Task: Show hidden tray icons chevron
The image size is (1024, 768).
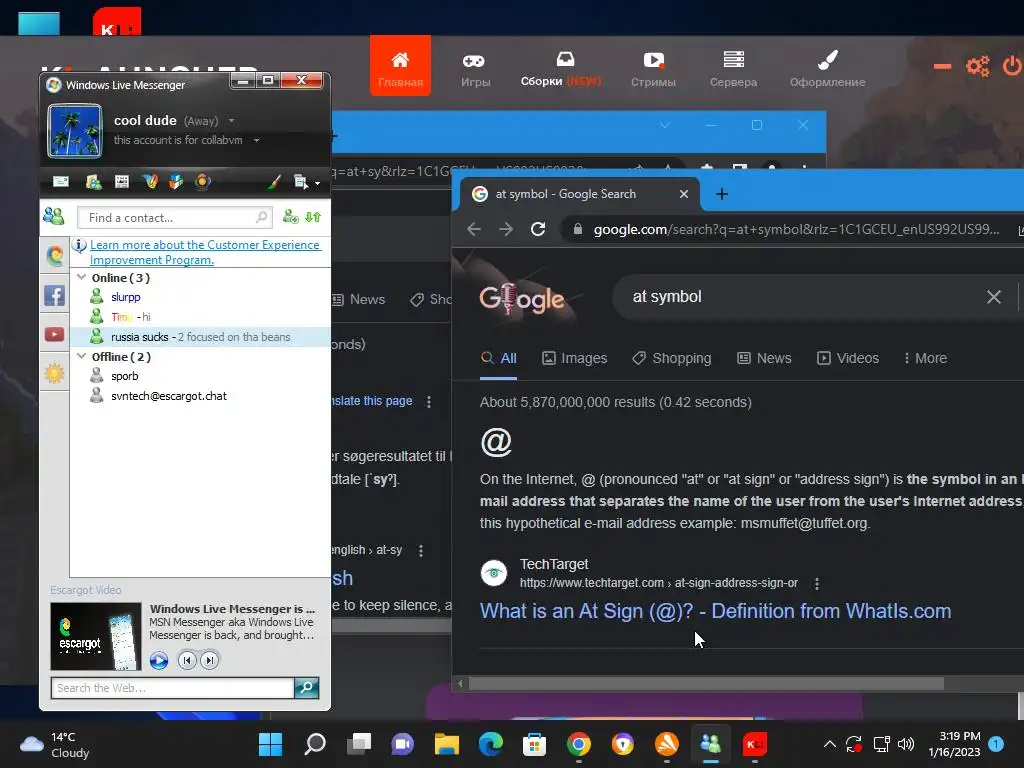Action: [x=829, y=744]
